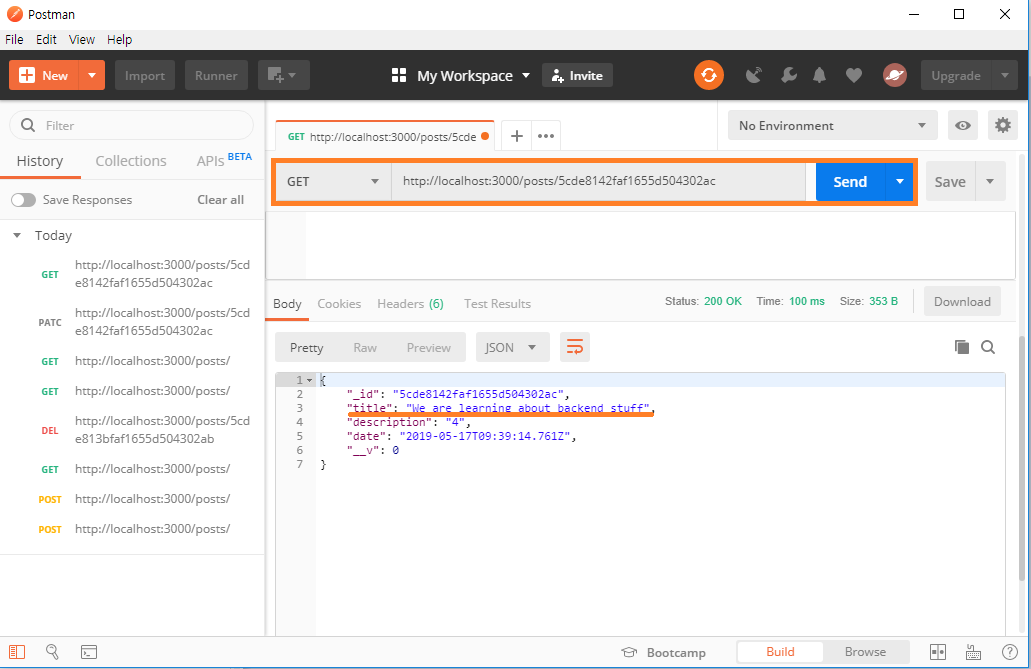This screenshot has height=669, width=1031.
Task: Click the Runner button
Action: click(x=216, y=75)
